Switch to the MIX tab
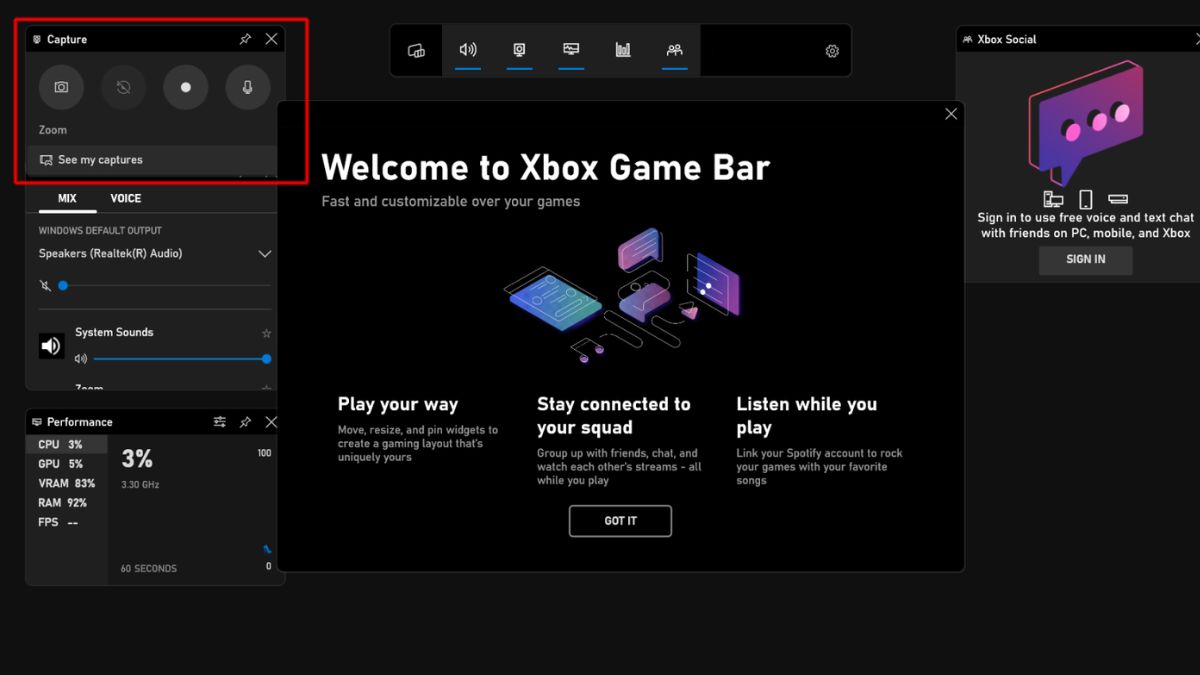This screenshot has height=675, width=1200. [x=67, y=198]
